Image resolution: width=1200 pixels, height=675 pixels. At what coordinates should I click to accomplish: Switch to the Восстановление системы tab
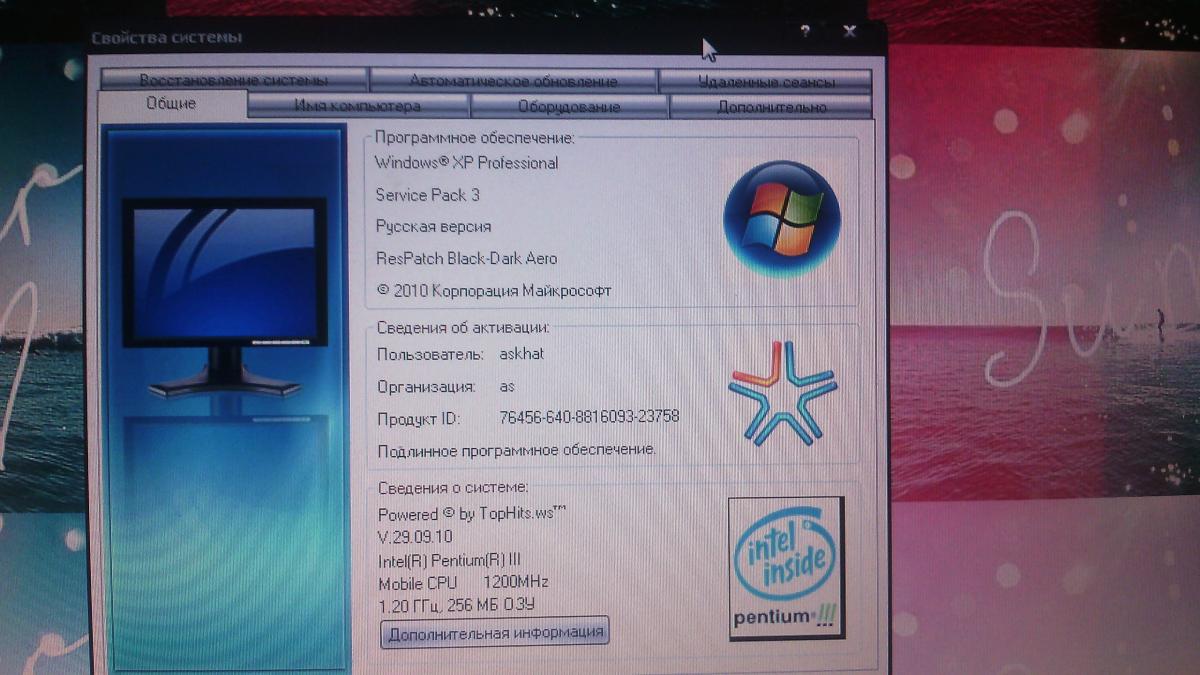click(x=233, y=80)
